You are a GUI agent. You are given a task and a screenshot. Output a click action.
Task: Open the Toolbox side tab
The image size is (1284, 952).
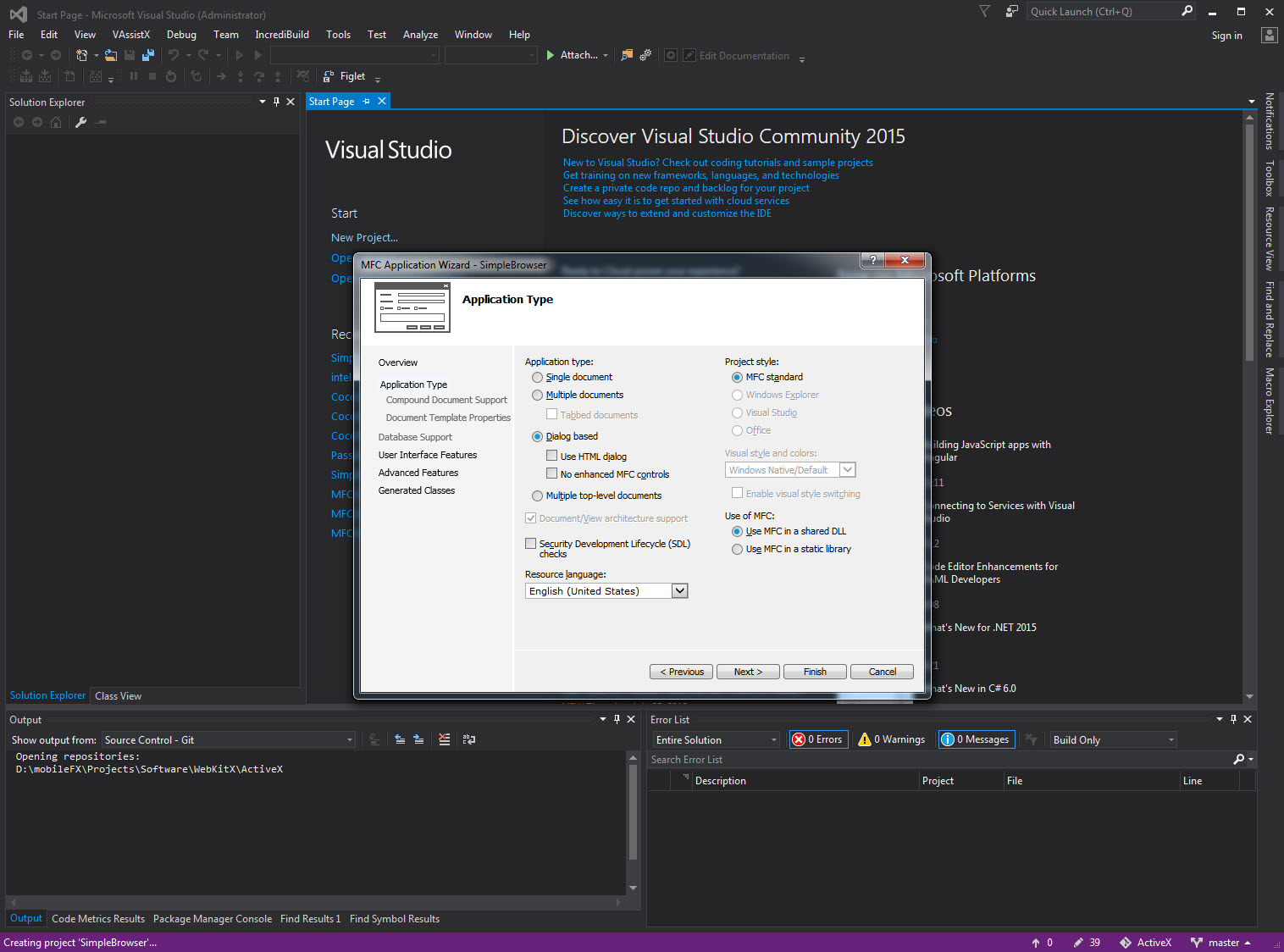(1269, 178)
